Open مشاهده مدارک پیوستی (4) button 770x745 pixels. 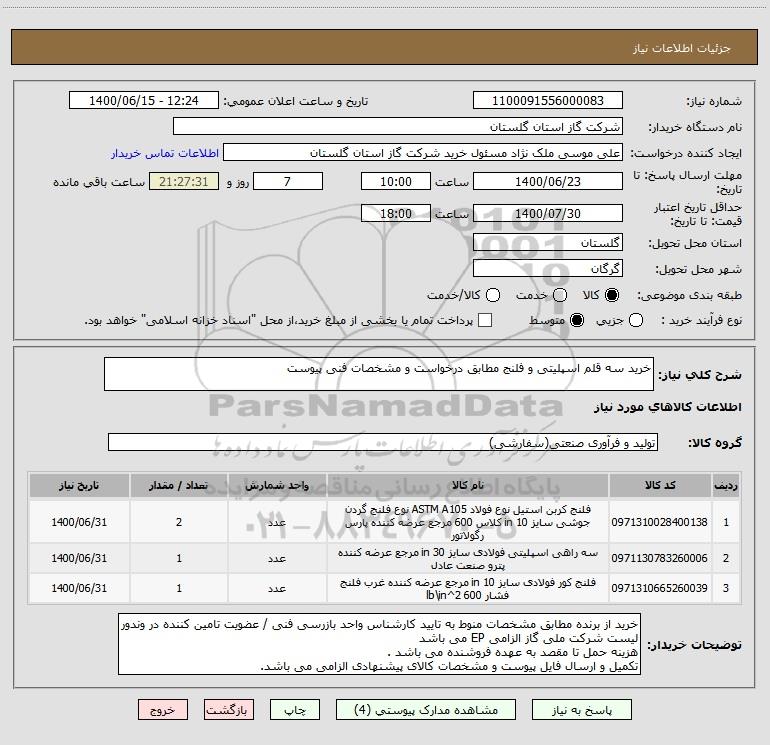pyautogui.click(x=426, y=710)
